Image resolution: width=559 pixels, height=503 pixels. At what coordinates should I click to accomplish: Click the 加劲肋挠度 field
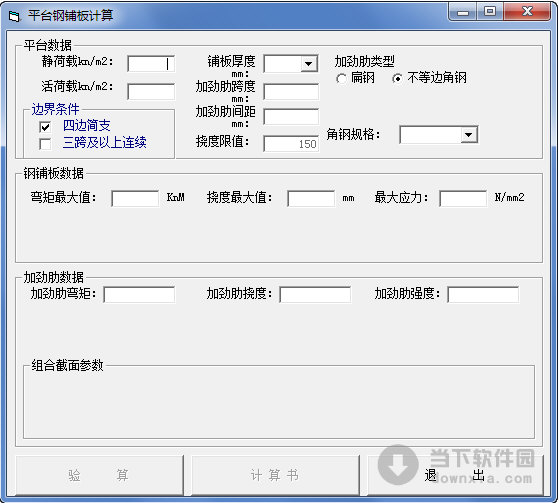(315, 294)
